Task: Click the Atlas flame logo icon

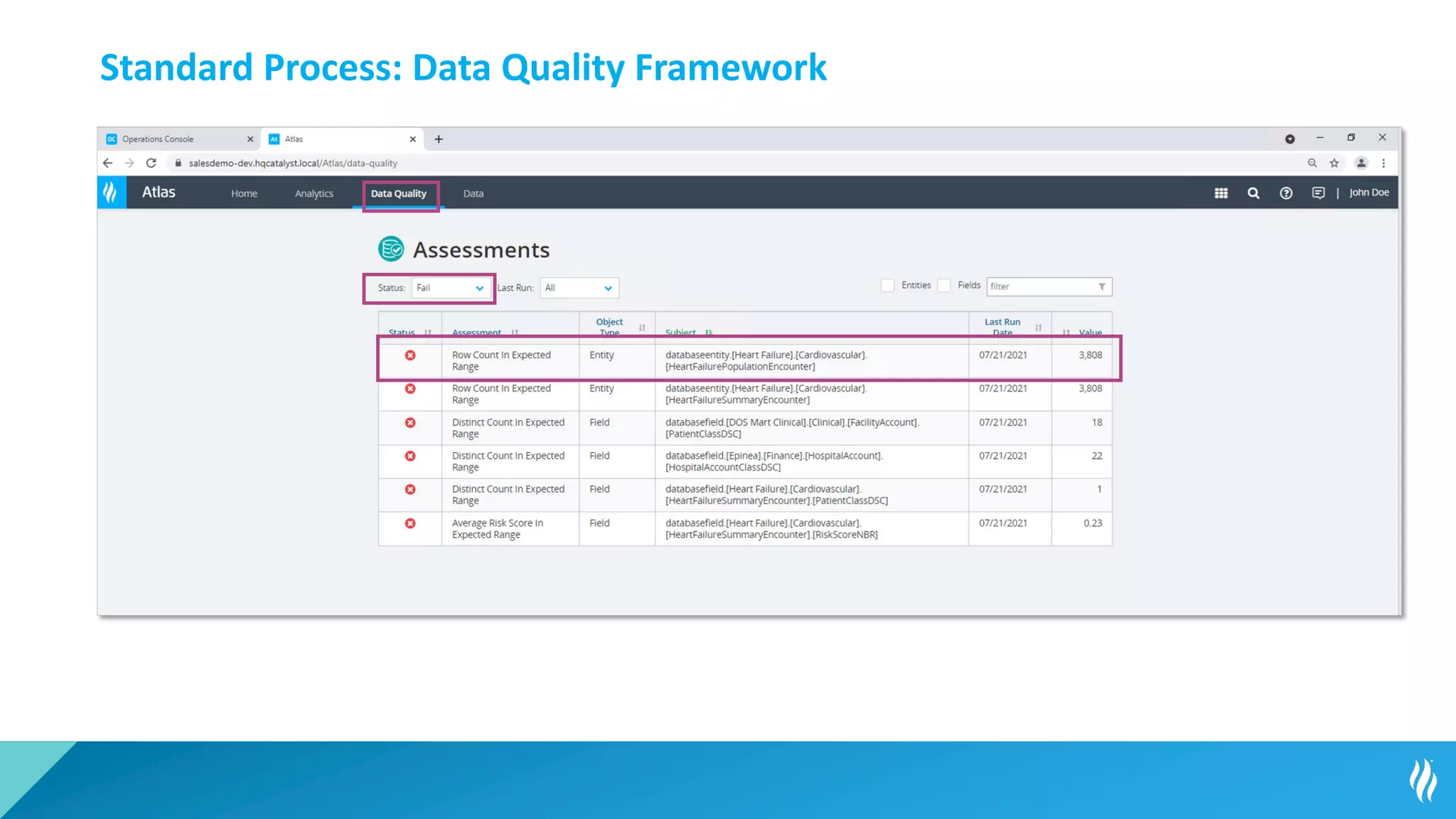Action: 112,193
